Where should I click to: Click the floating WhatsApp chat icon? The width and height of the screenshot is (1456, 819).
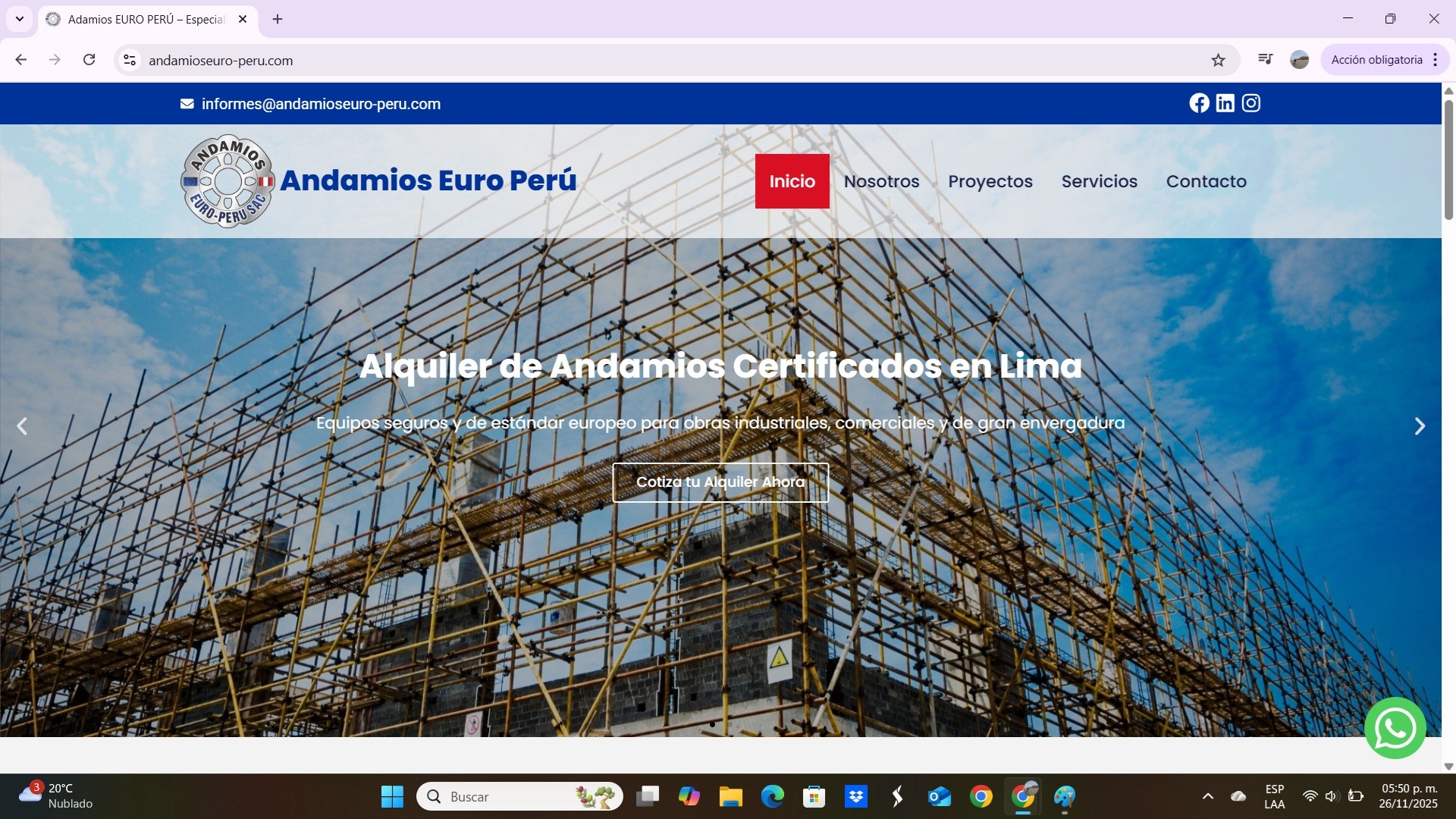(1395, 728)
